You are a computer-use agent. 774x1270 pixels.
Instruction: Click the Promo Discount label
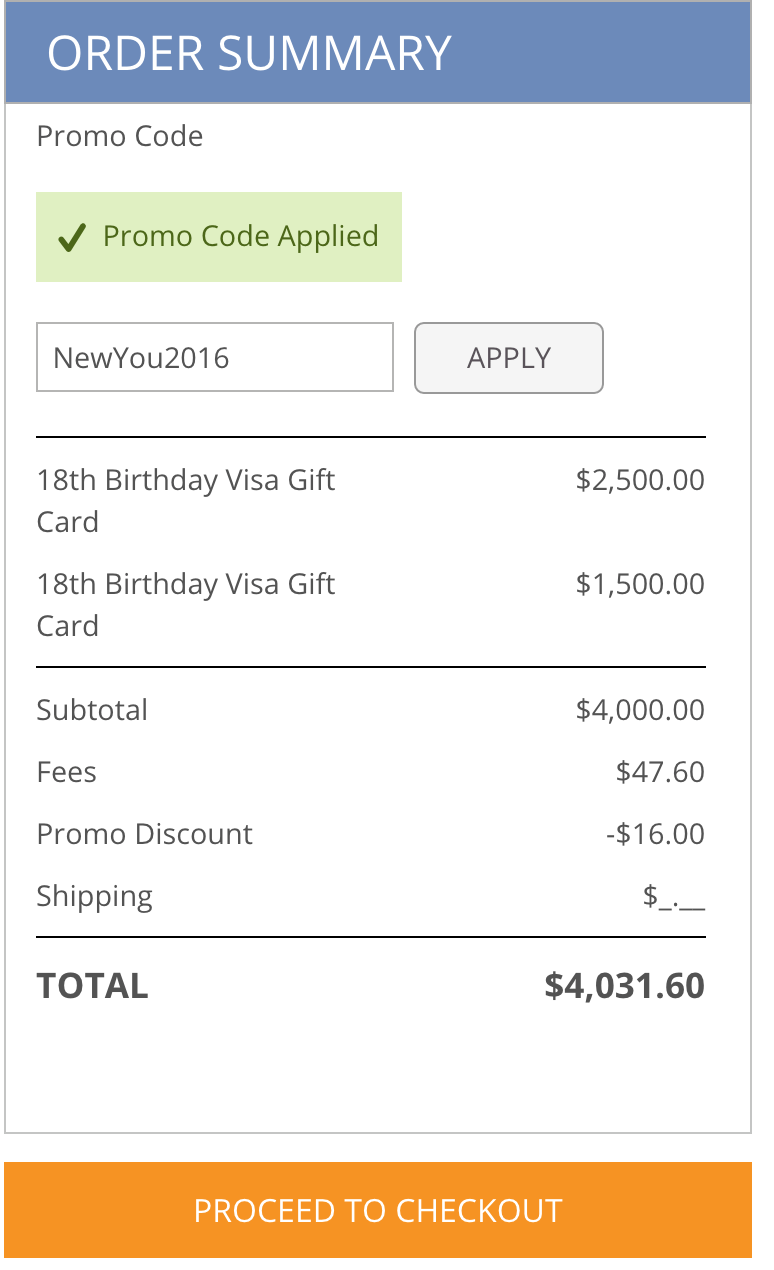[145, 834]
